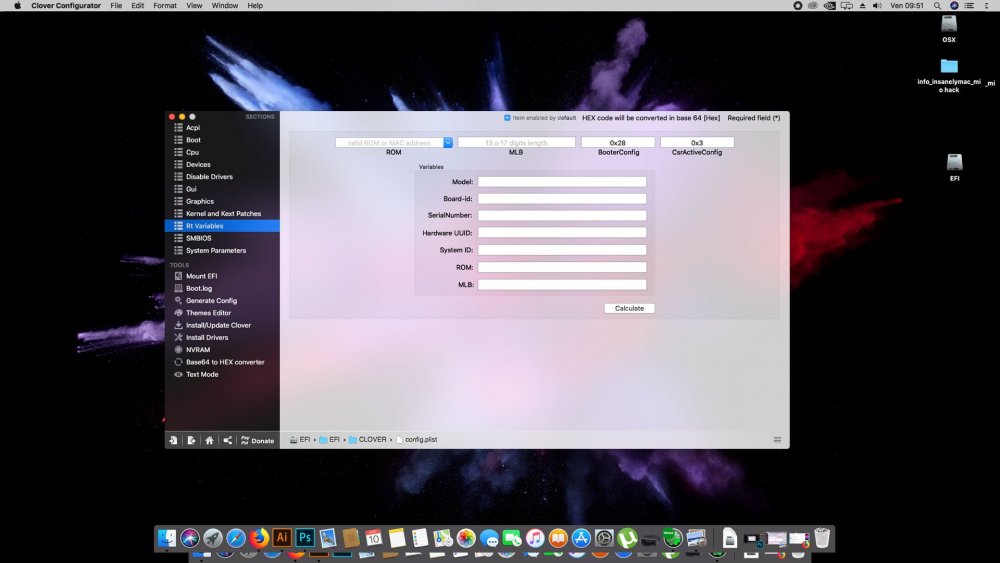Screen dimensions: 1000x563
Task: Open the Format menu
Action: (165, 5)
